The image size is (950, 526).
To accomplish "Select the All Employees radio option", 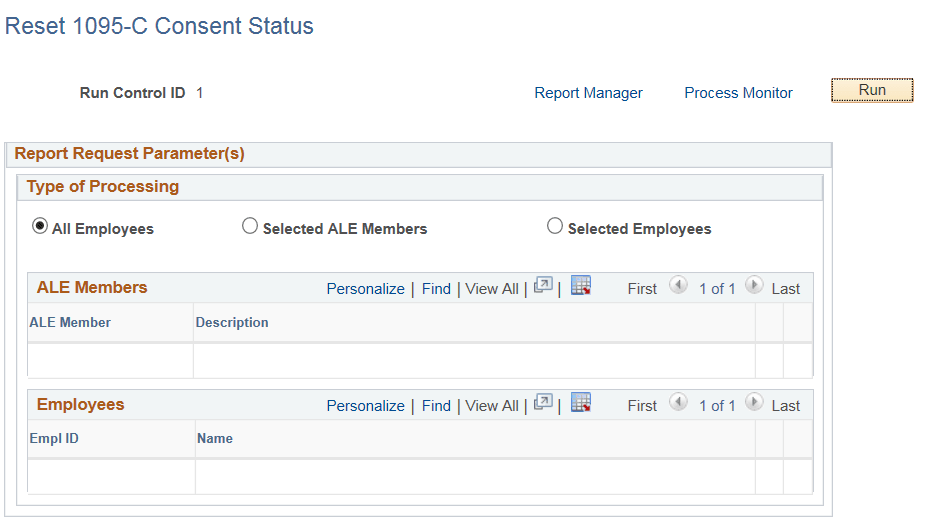I will coord(40,227).
